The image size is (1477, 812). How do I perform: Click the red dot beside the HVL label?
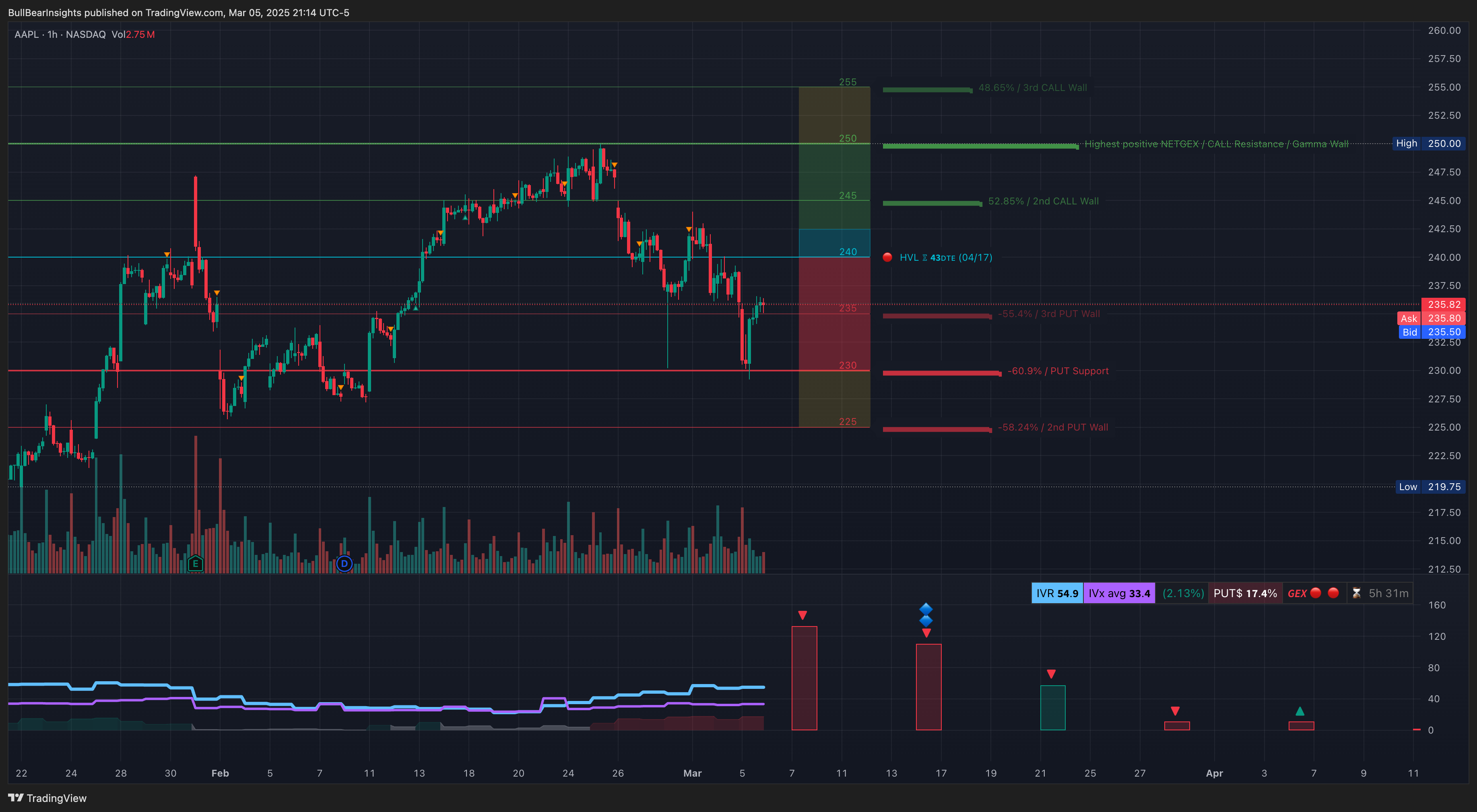pyautogui.click(x=887, y=258)
